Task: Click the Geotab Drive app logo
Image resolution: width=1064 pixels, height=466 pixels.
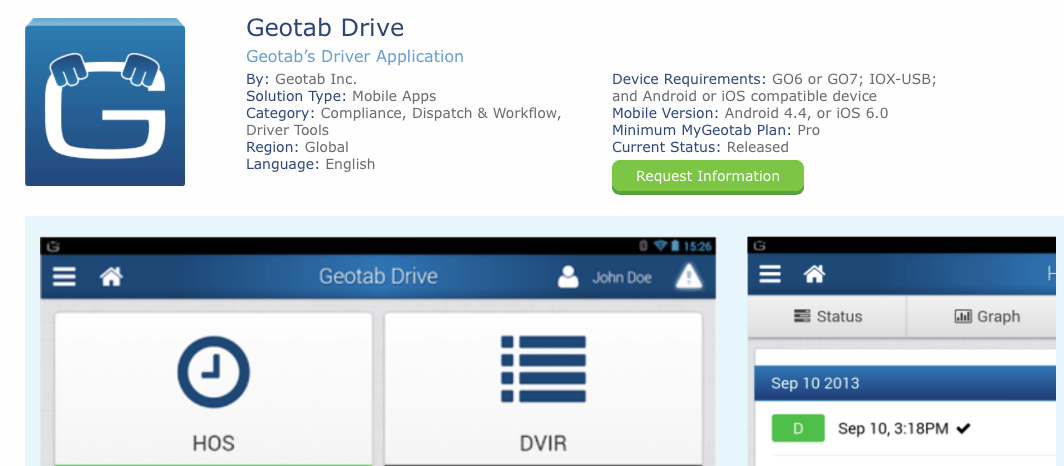Action: point(105,102)
